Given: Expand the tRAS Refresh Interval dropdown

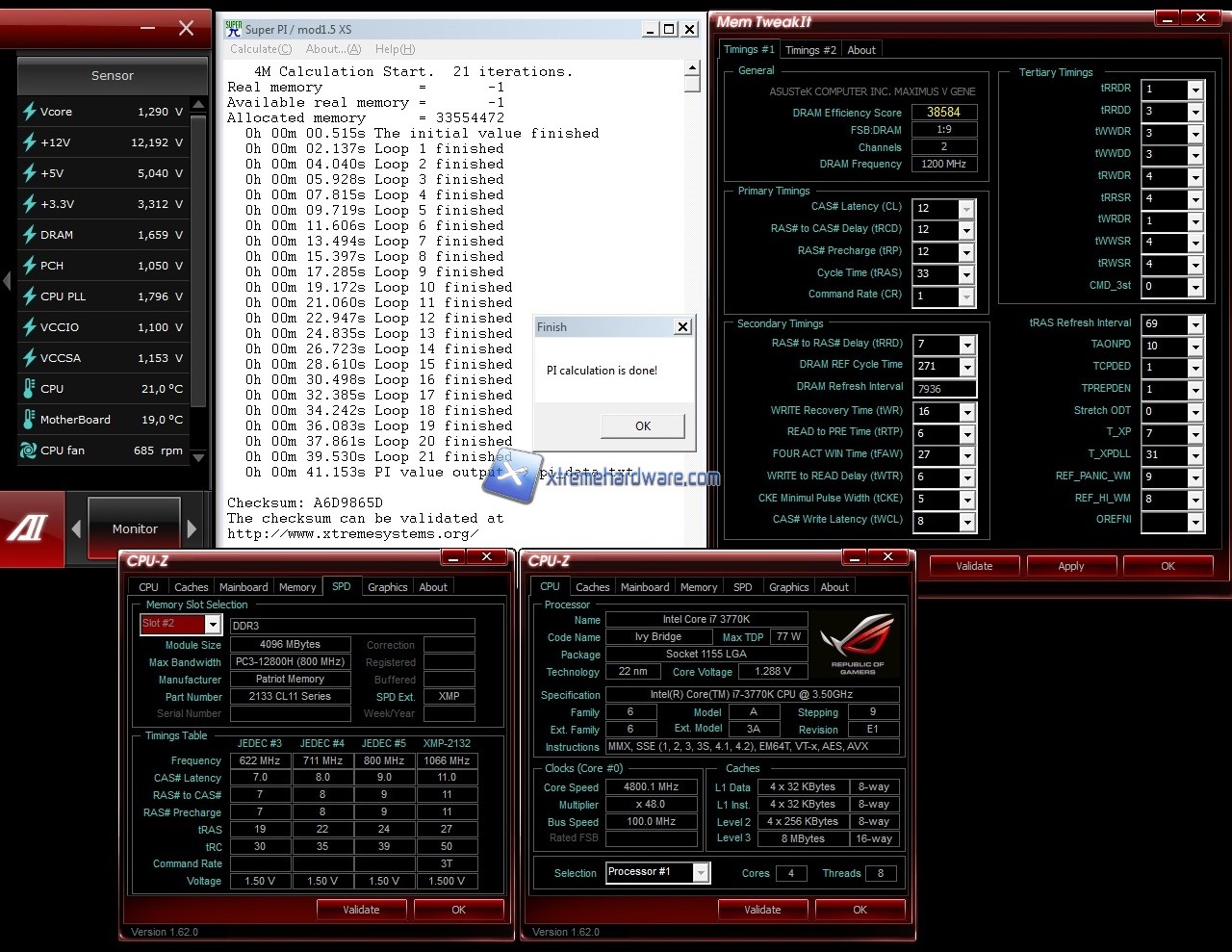Looking at the screenshot, I should pos(1194,324).
